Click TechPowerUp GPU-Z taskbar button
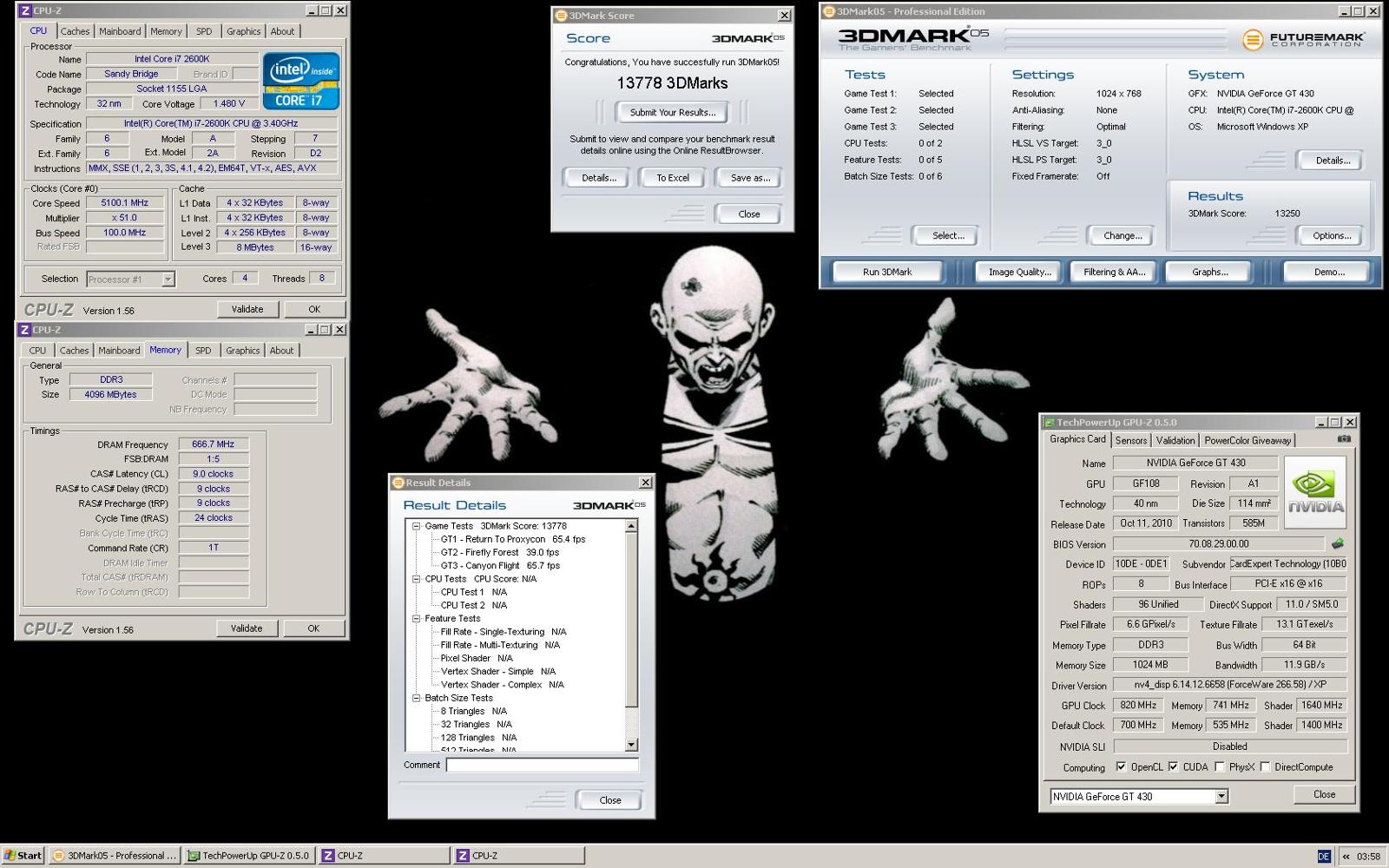This screenshot has width=1389, height=868. (249, 856)
